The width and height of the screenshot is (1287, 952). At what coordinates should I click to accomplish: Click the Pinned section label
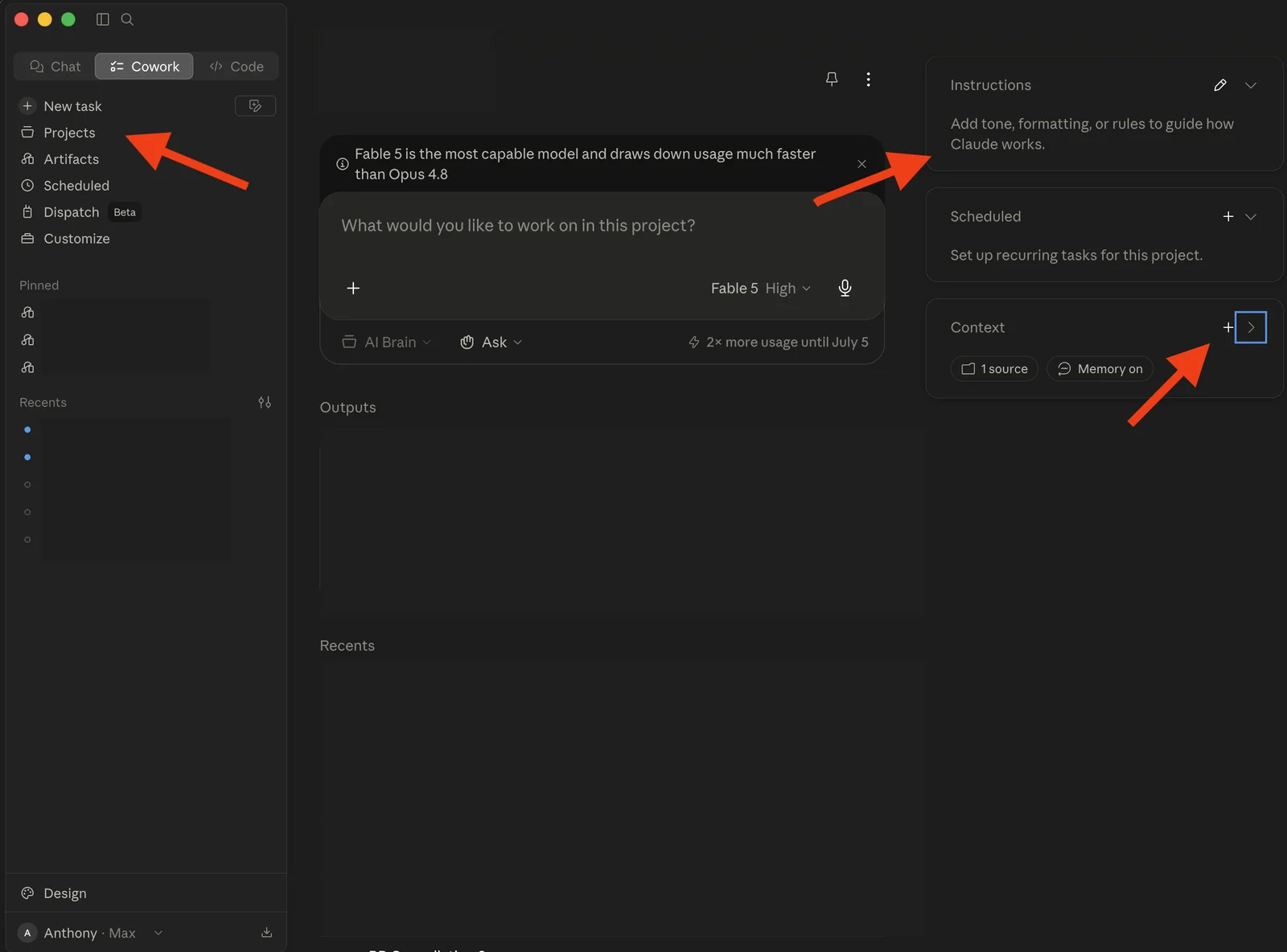click(x=39, y=285)
